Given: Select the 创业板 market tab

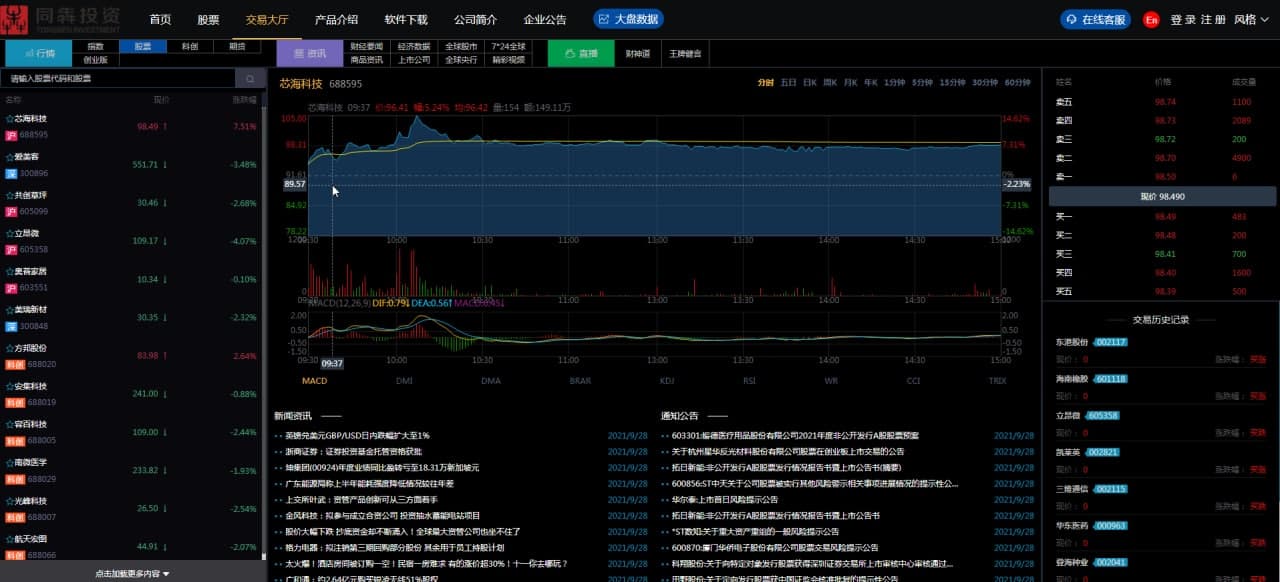Looking at the screenshot, I should click(96, 60).
